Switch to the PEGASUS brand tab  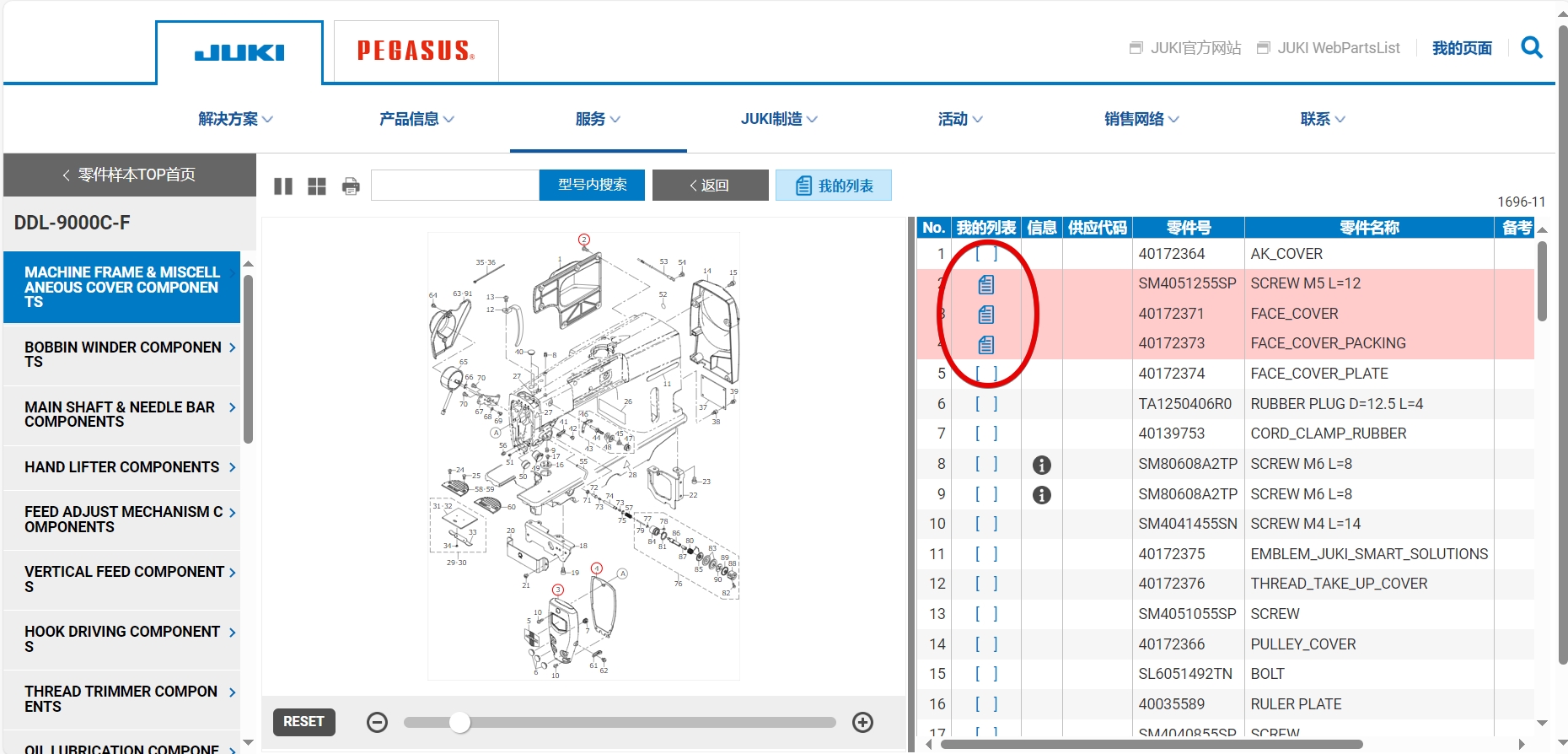pos(416,51)
